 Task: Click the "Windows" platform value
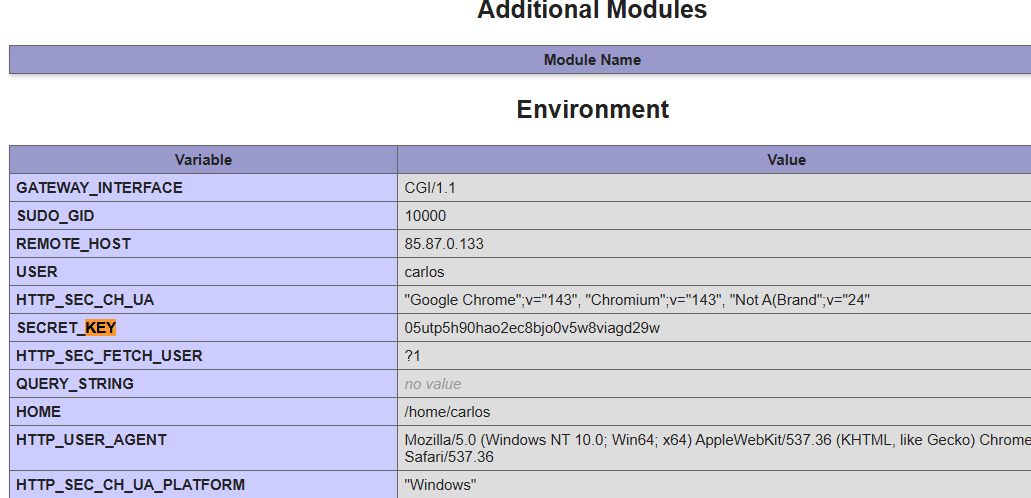click(440, 485)
